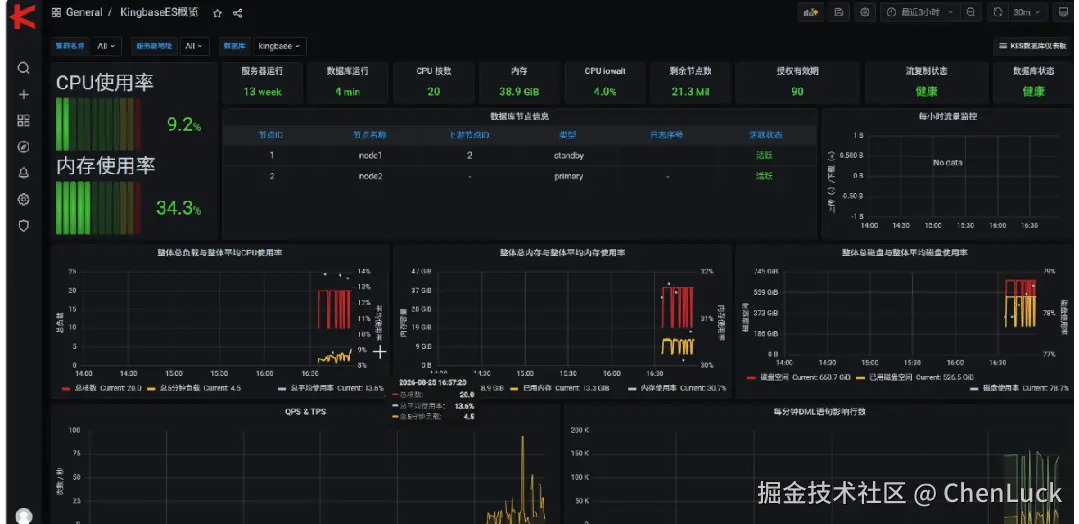Image resolution: width=1079 pixels, height=524 pixels.
Task: Click the node1 cell in node table
Action: (x=370, y=156)
